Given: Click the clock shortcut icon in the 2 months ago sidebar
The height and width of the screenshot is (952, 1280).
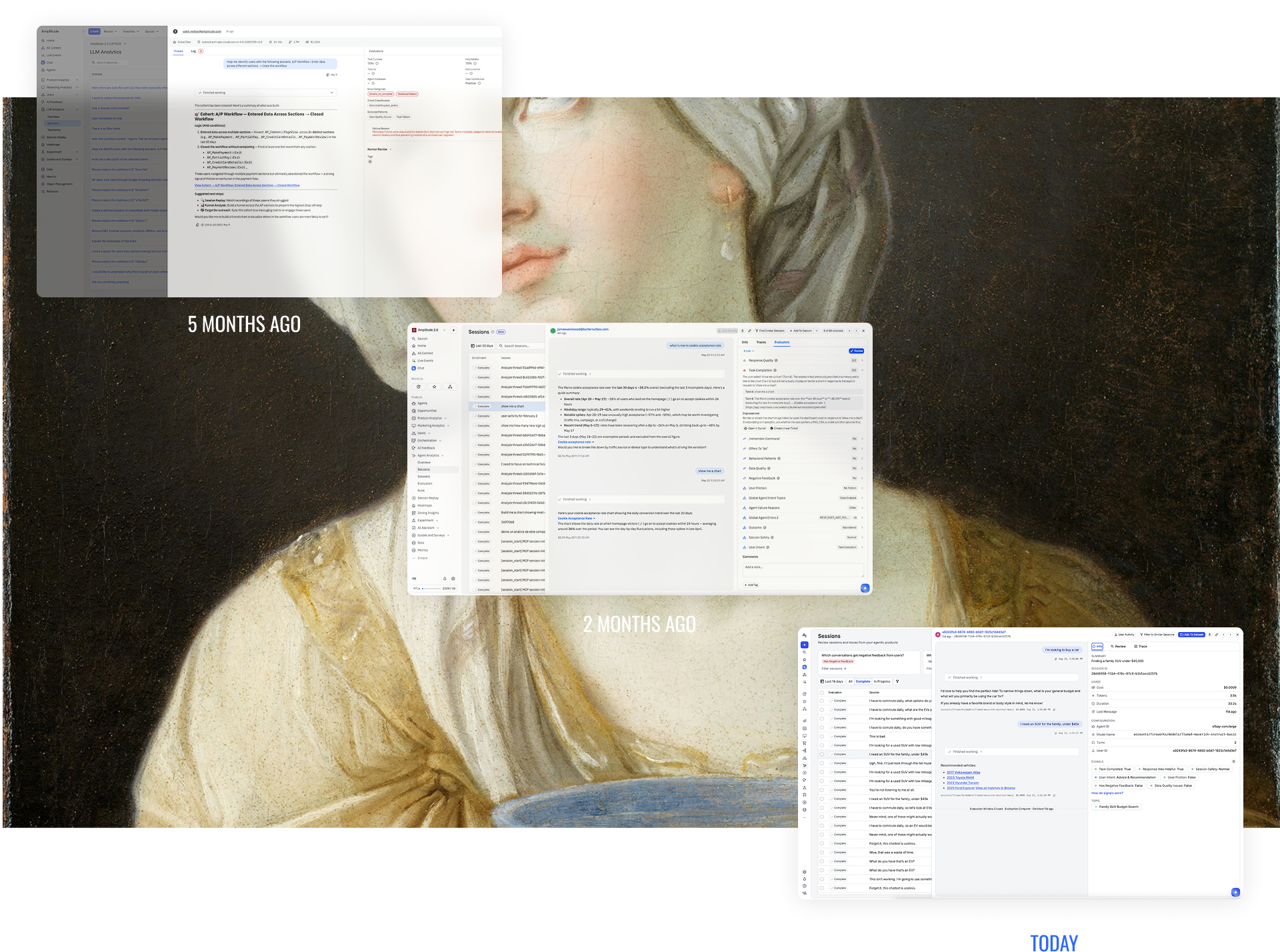Looking at the screenshot, I should coord(419,387).
